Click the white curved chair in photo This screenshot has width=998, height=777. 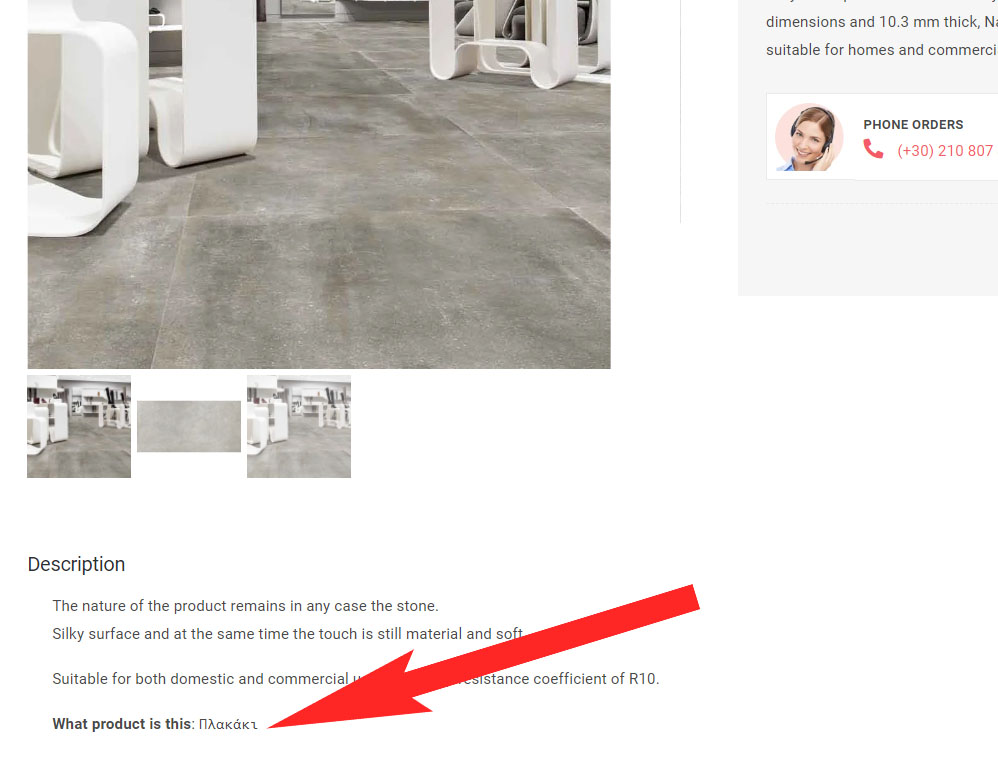pos(83,121)
